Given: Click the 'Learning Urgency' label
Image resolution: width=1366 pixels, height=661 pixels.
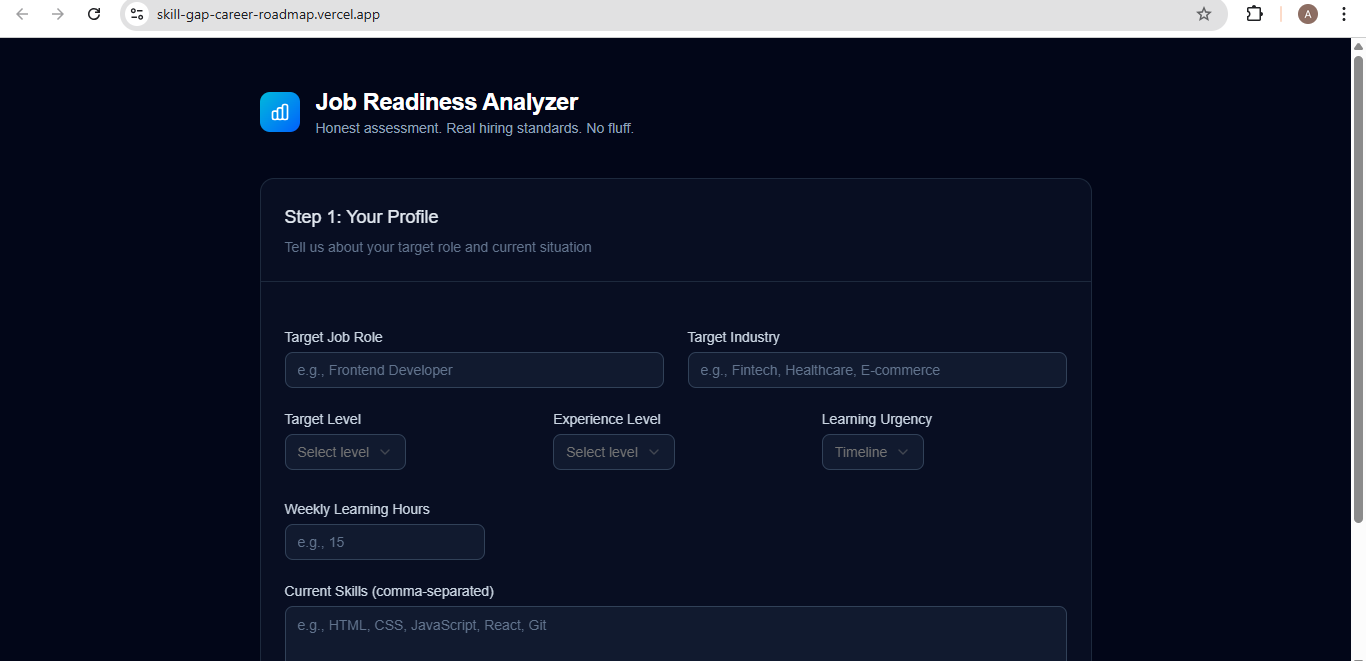Looking at the screenshot, I should 877,419.
